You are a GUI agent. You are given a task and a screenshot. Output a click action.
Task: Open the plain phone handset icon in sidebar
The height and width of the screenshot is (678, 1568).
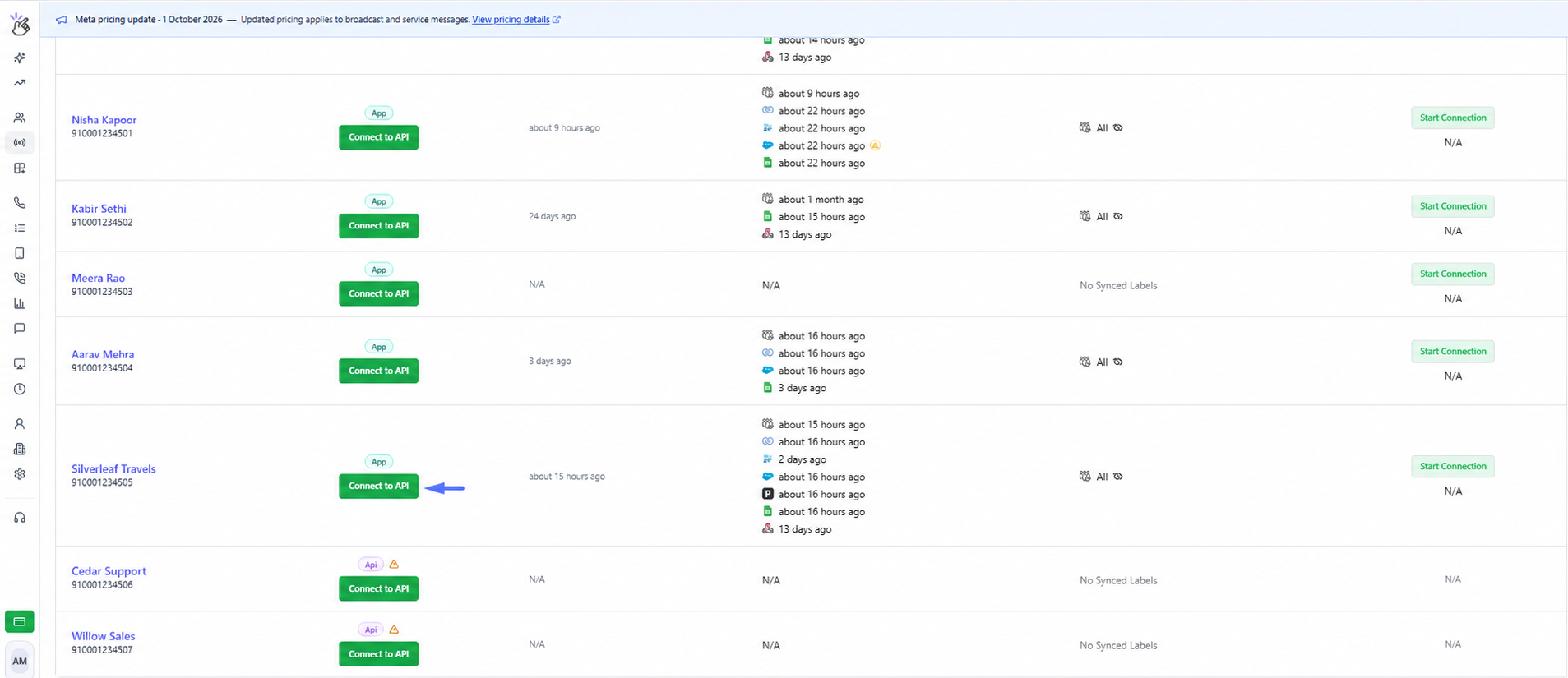[x=20, y=203]
